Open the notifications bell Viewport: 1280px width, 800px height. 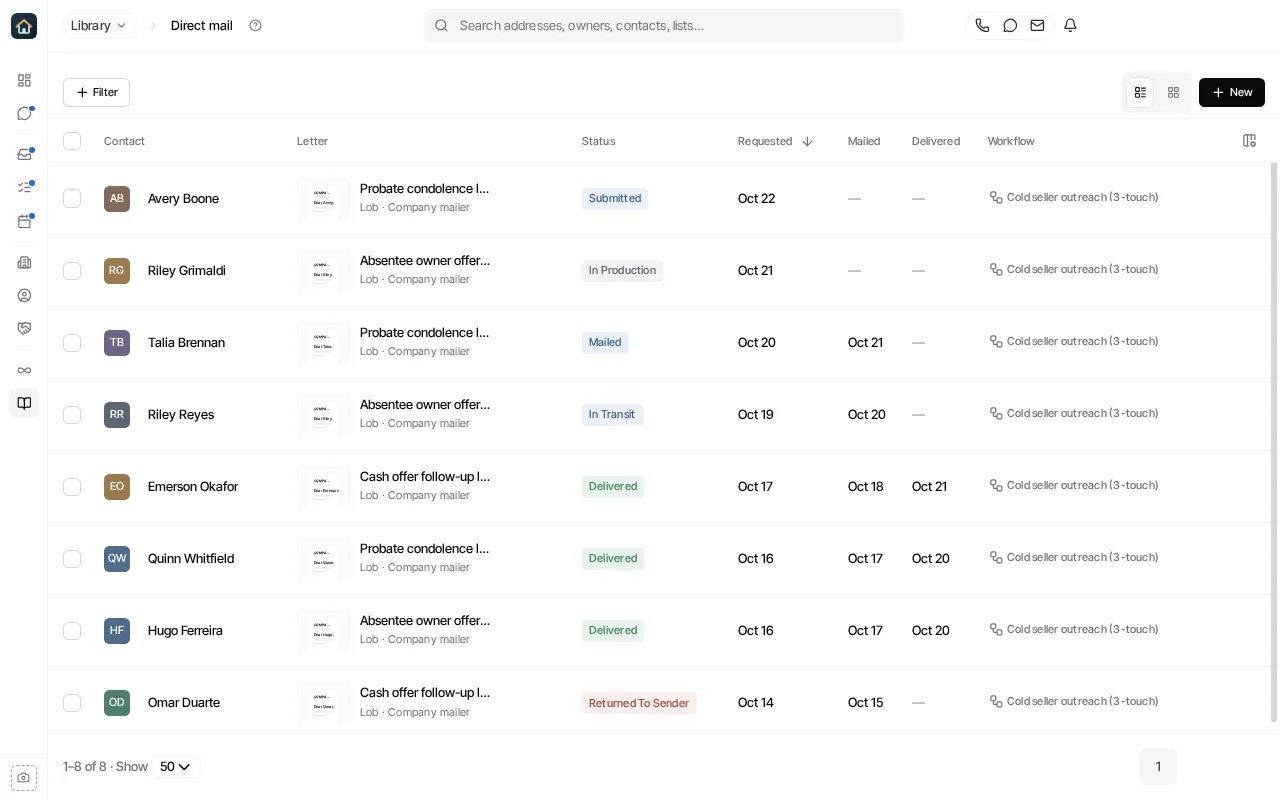tap(1070, 26)
